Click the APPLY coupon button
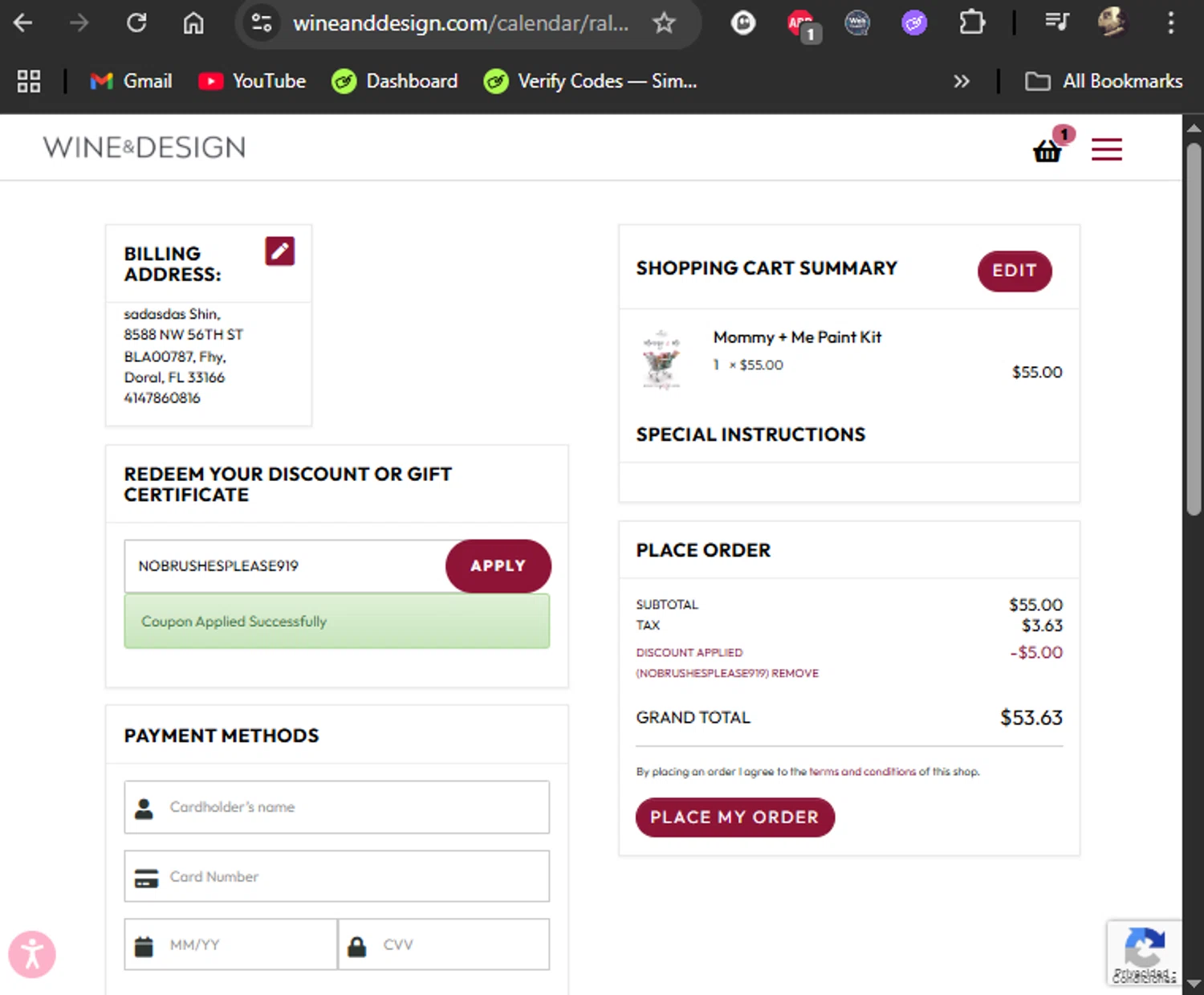Screen dimensions: 1204x995 [x=498, y=566]
